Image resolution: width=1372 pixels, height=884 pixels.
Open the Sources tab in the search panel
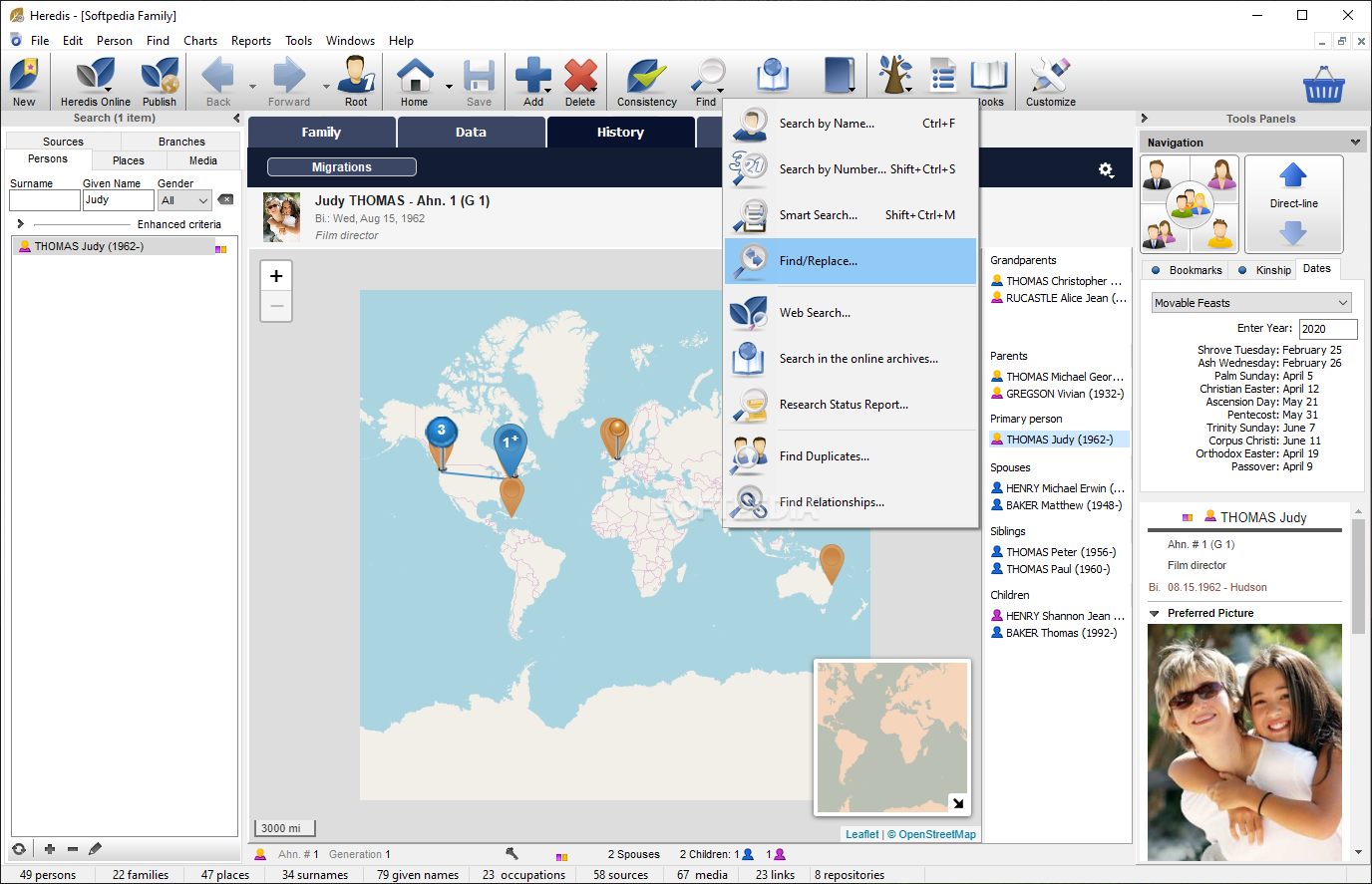click(63, 142)
